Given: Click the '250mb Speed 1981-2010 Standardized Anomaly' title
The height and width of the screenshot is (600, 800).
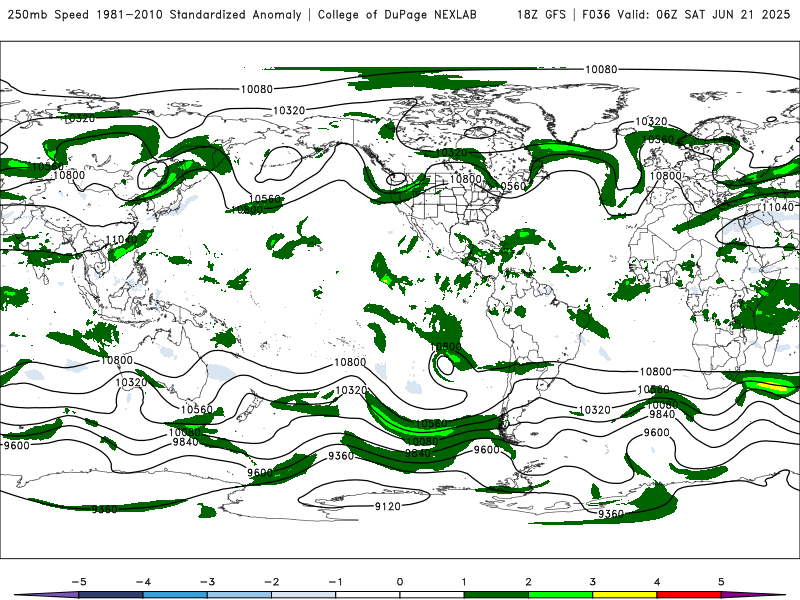Looking at the screenshot, I should [x=154, y=14].
